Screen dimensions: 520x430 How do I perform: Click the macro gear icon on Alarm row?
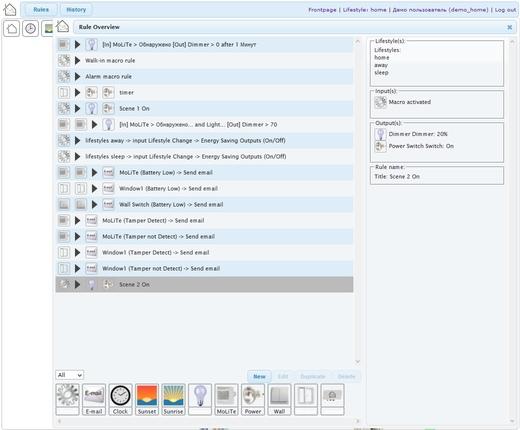pos(64,76)
